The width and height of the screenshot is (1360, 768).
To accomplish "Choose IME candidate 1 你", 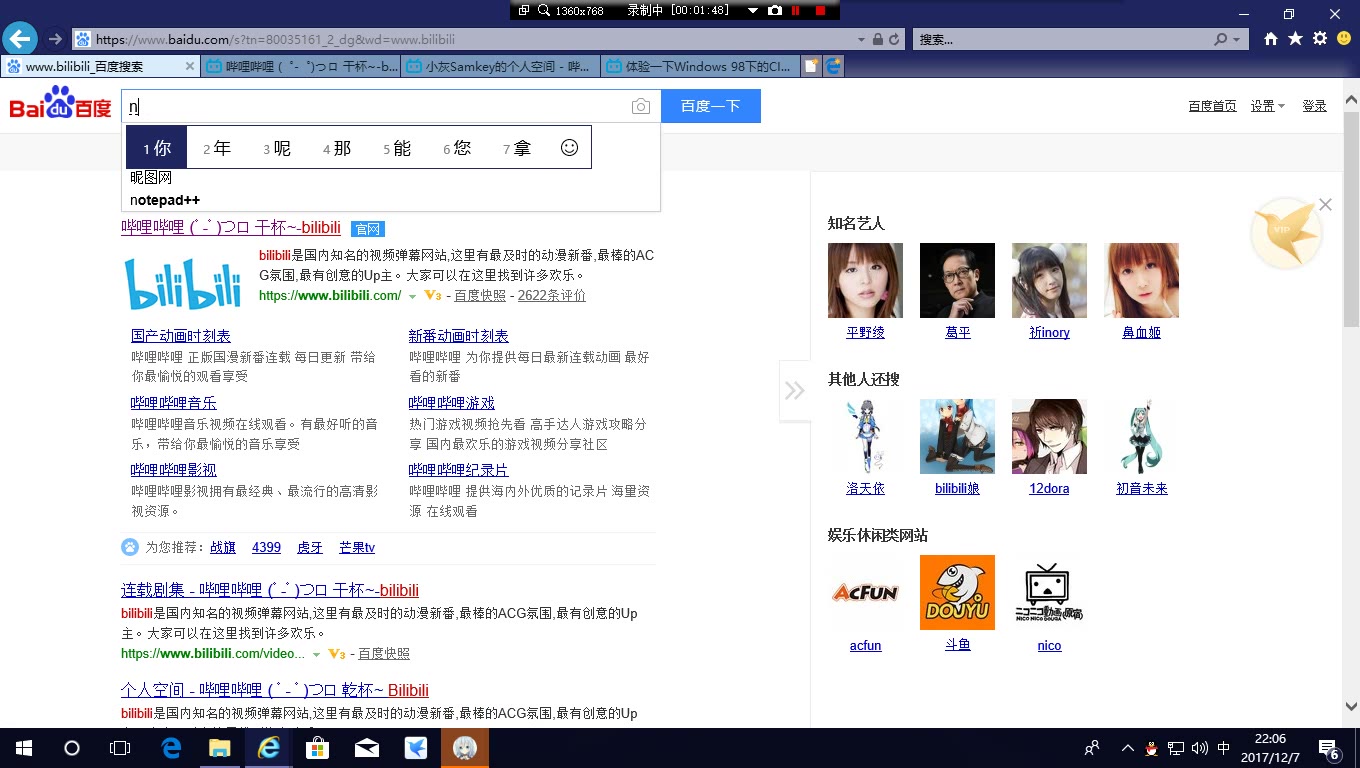I will pos(157,148).
